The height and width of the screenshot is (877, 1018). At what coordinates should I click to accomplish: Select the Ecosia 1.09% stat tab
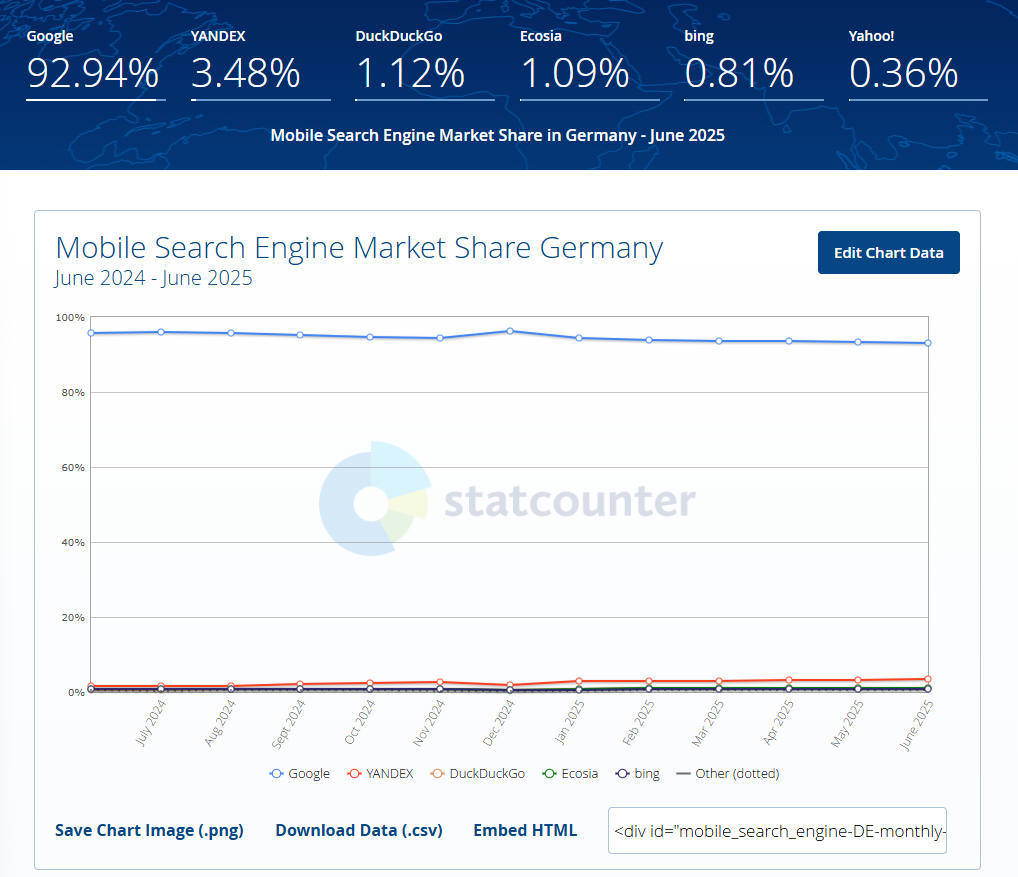[x=590, y=64]
